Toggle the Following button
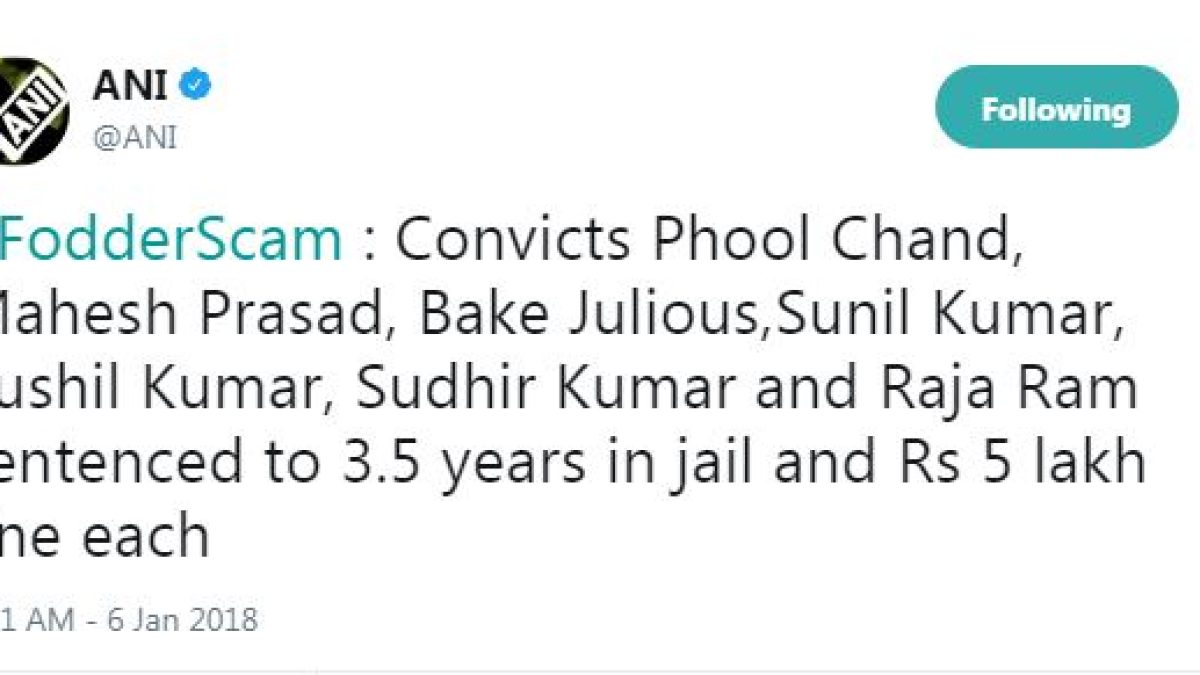The height and width of the screenshot is (675, 1200). [1056, 108]
